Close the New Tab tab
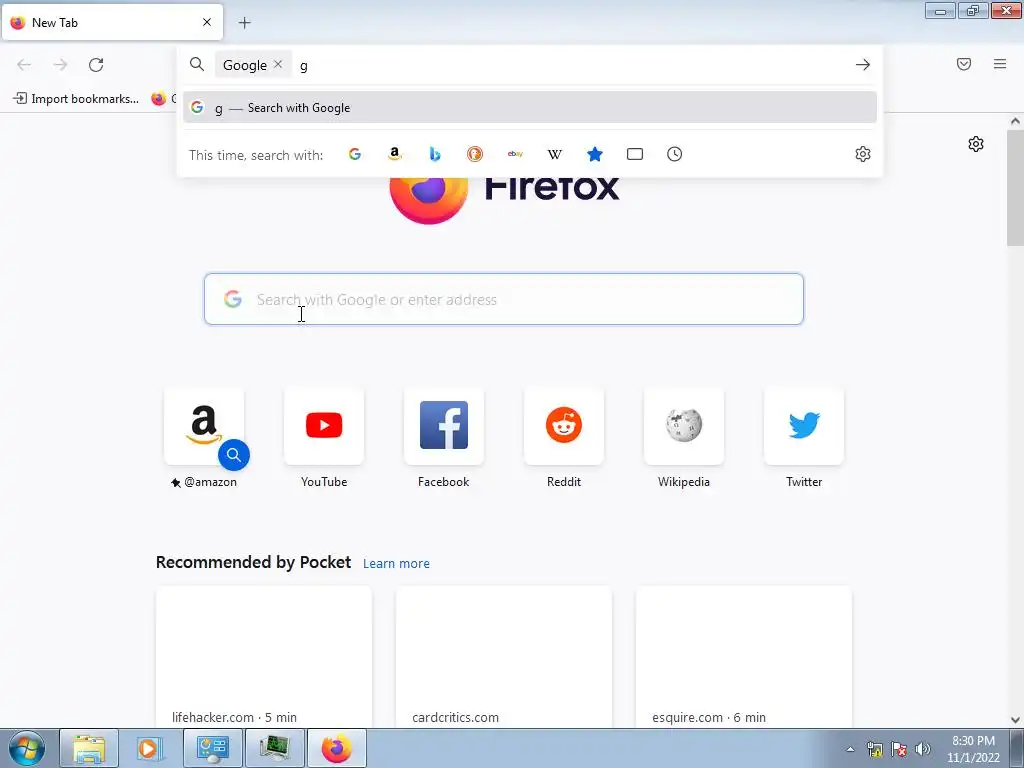The width and height of the screenshot is (1024, 768). point(207,22)
